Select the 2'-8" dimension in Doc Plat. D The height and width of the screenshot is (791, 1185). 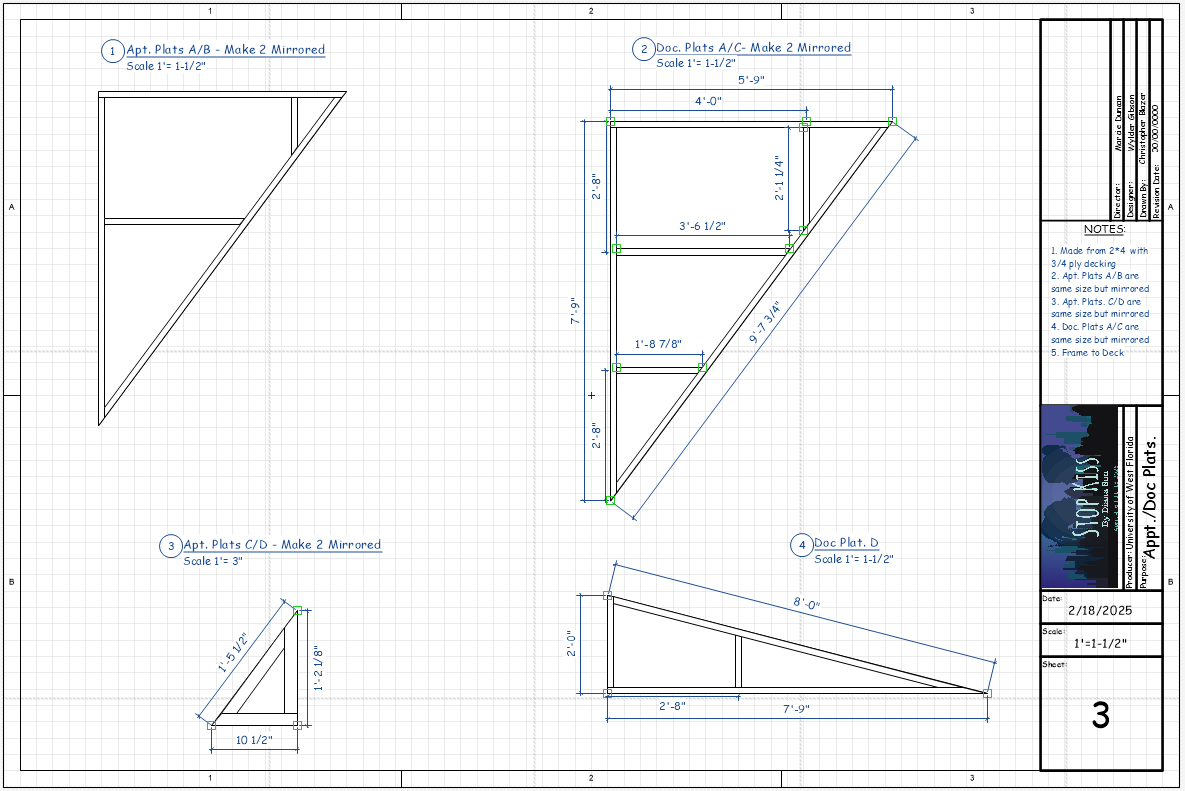pos(672,706)
